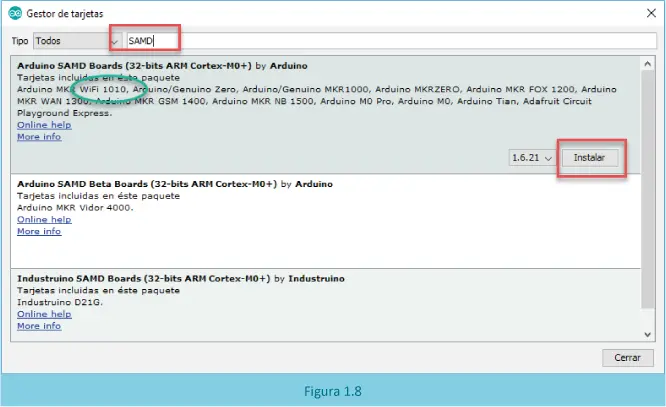666x407 pixels.
Task: Click the text Arduino MKR Vidor 4000
Action: click(75, 208)
